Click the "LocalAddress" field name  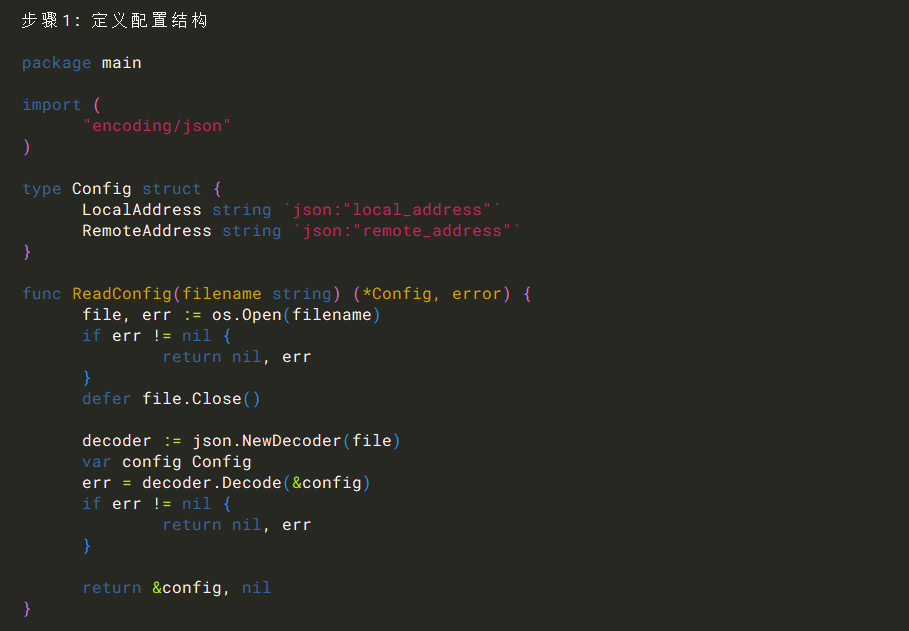pyautogui.click(x=141, y=210)
